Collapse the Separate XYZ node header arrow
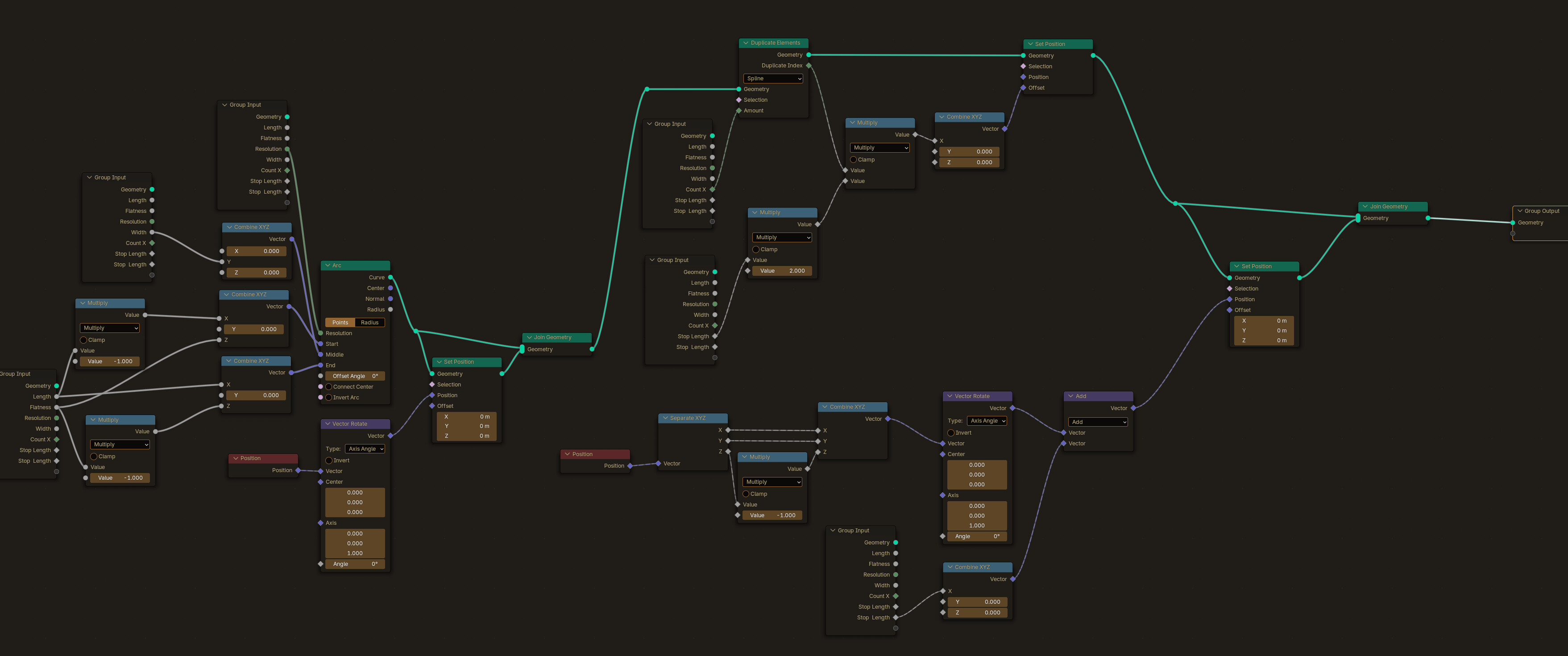The height and width of the screenshot is (656, 1568). click(x=665, y=418)
